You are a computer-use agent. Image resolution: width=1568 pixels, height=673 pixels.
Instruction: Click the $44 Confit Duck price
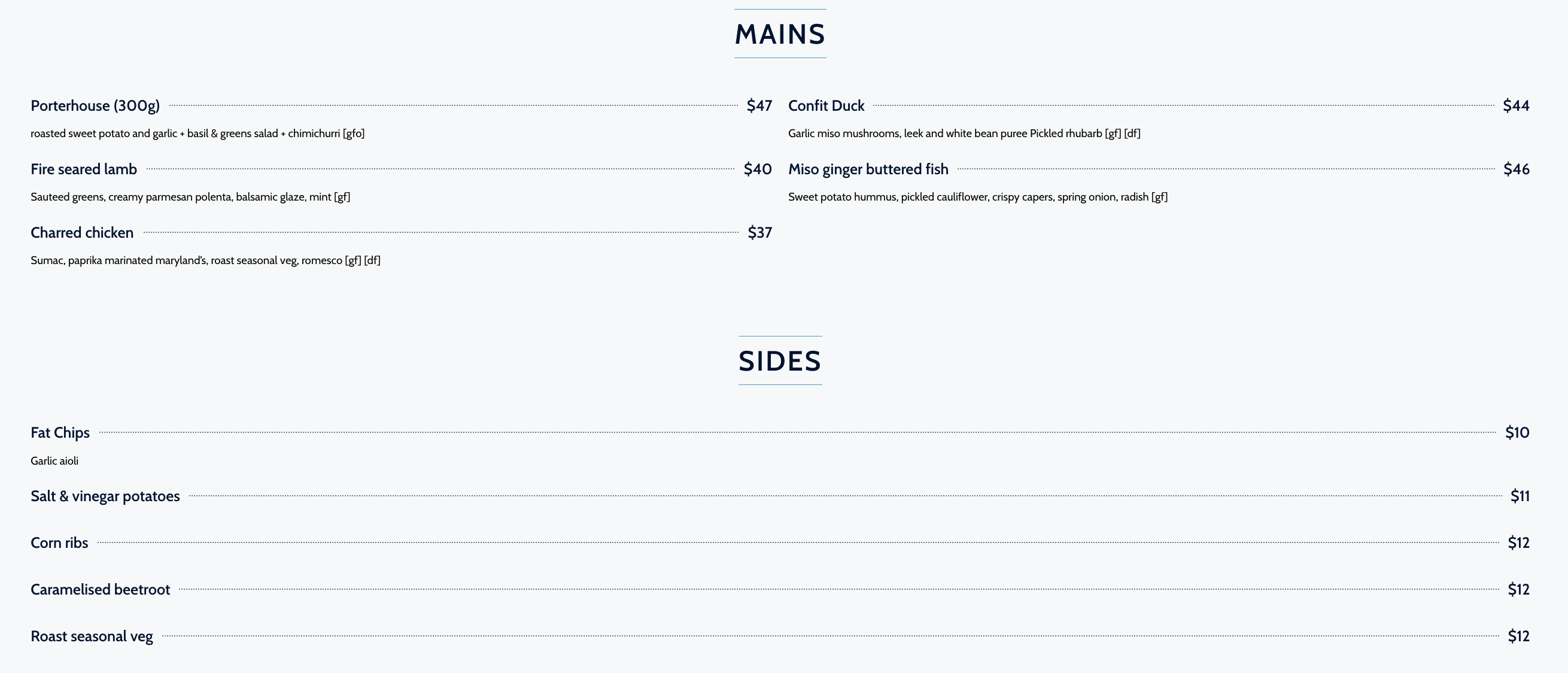(x=1516, y=106)
